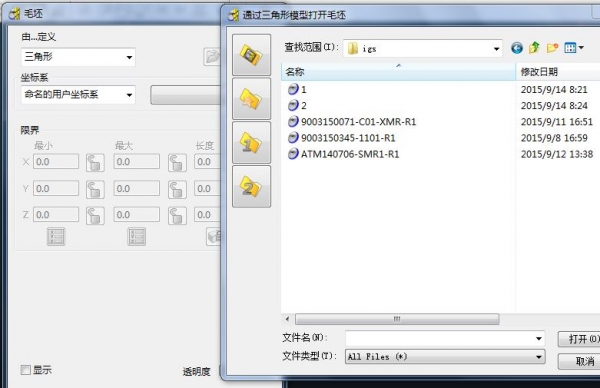Viewport: 600px width, 388px height.
Task: Lock the X maximum limit
Action: coord(177,163)
